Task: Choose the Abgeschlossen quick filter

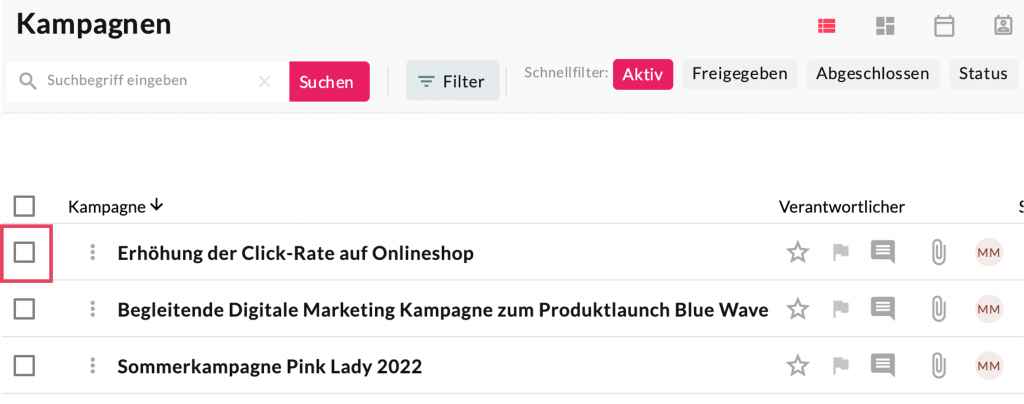Action: (873, 74)
